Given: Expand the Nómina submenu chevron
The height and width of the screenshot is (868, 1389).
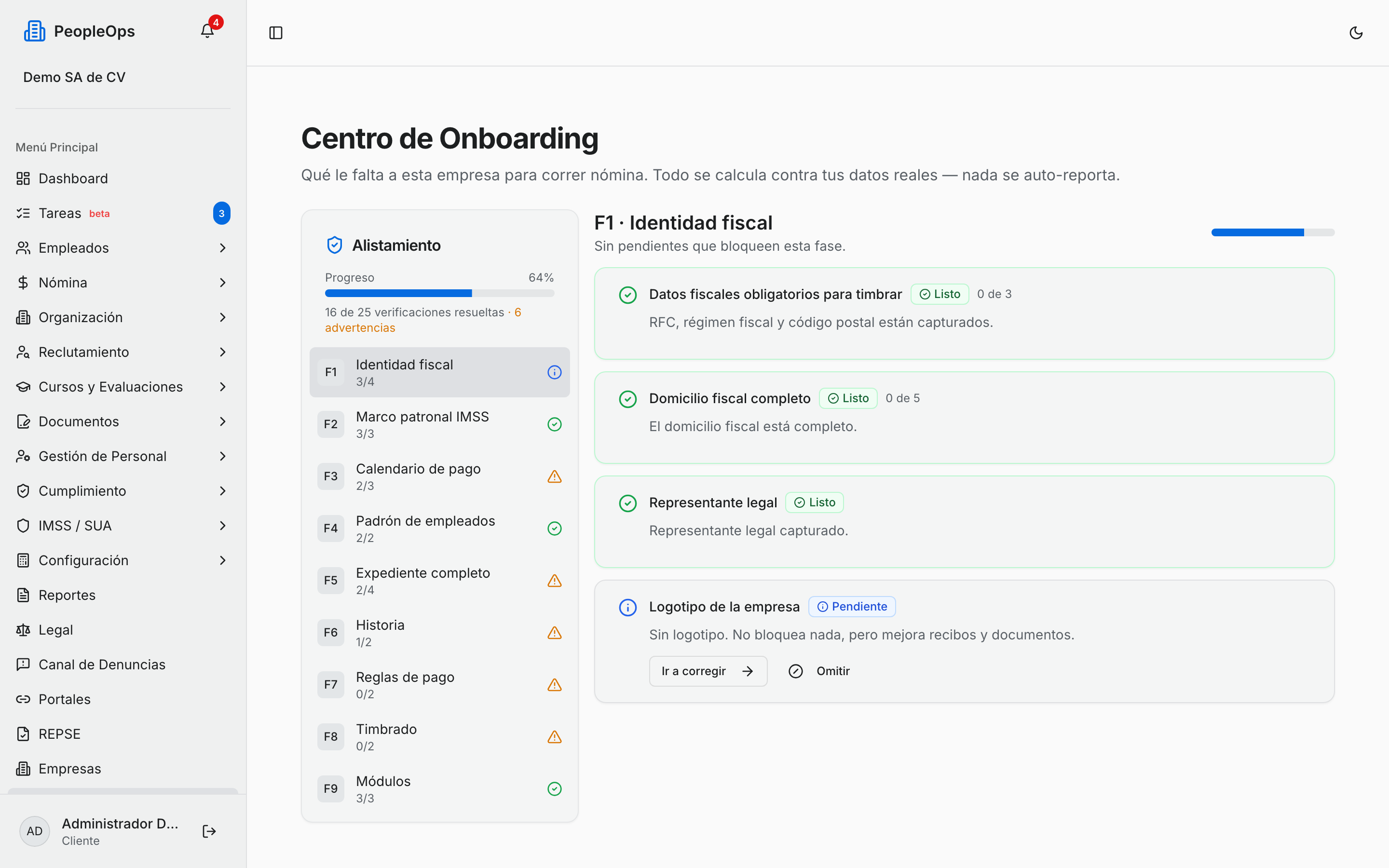Looking at the screenshot, I should [x=223, y=283].
